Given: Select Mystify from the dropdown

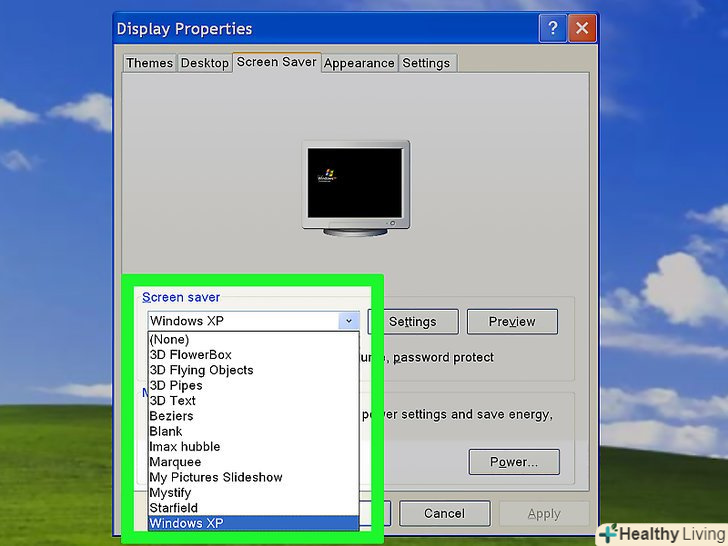Looking at the screenshot, I should pos(254,493).
